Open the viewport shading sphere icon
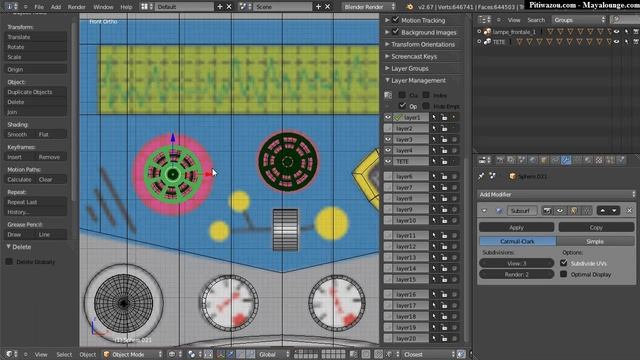Image resolution: width=640 pixels, height=360 pixels. click(x=172, y=354)
